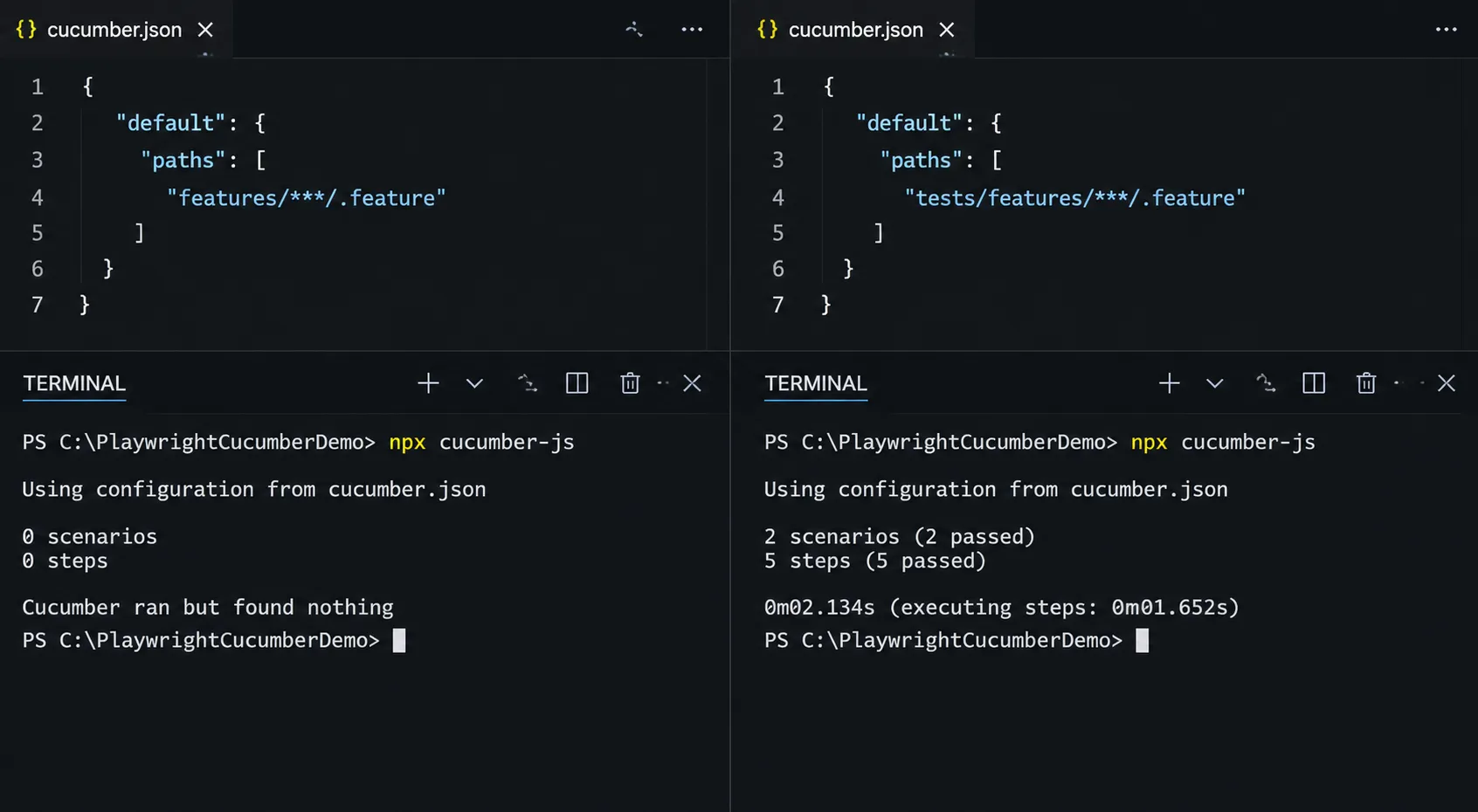This screenshot has width=1478, height=812.
Task: Open right editor more actions menu
Action: click(1446, 29)
